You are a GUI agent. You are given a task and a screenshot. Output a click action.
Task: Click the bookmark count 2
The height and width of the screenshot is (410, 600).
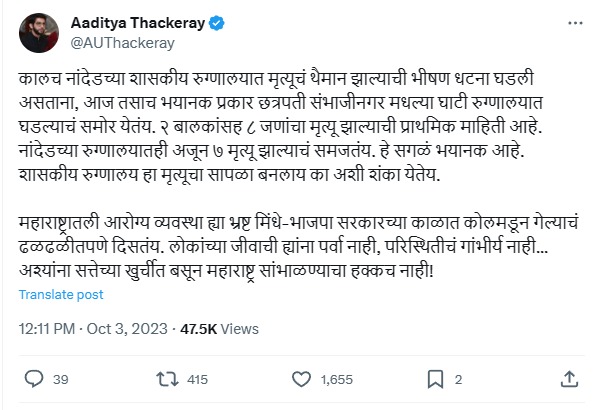458,379
